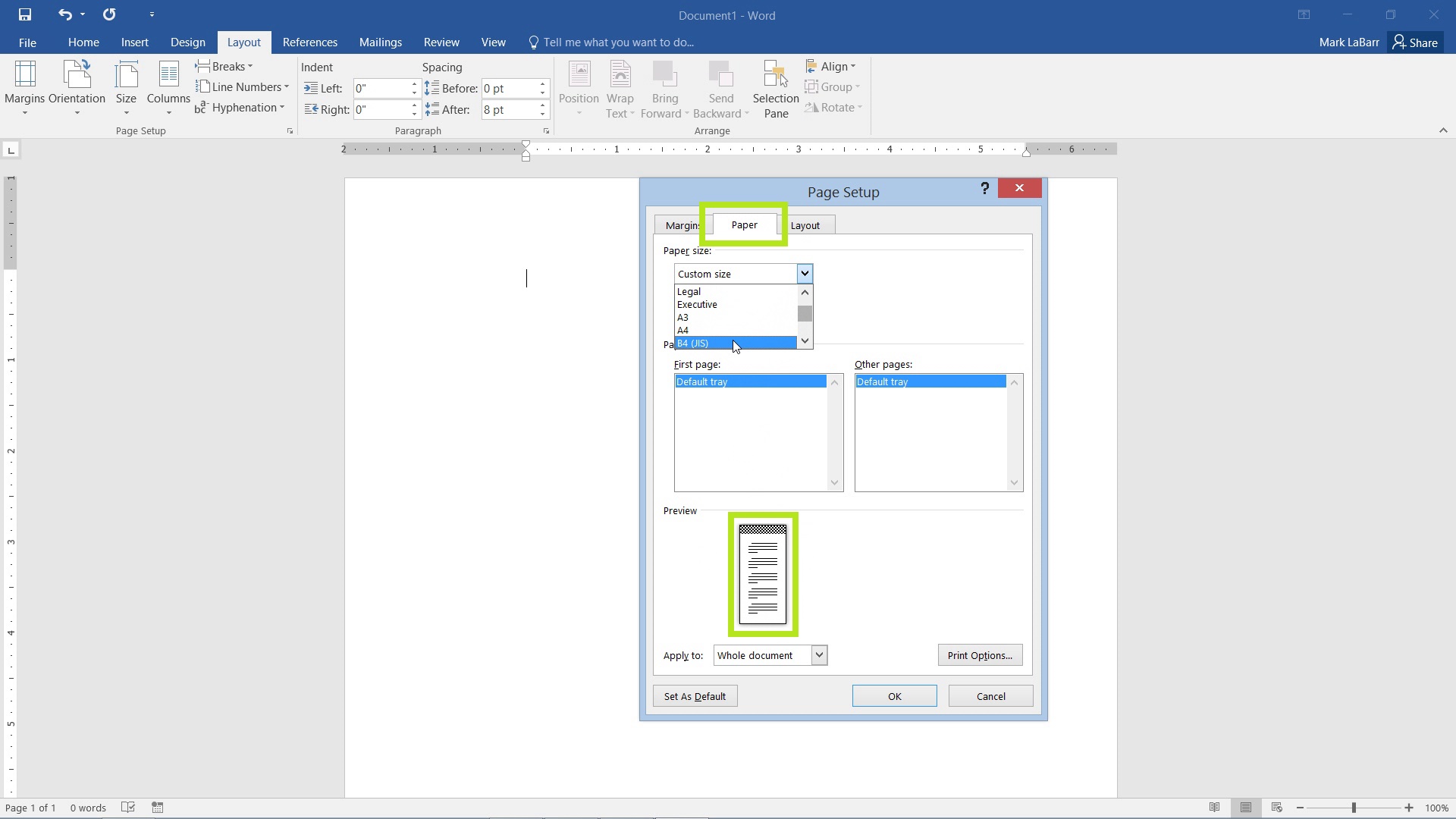Open the Mailings ribbon tab
Image resolution: width=1456 pixels, height=819 pixels.
coord(381,42)
